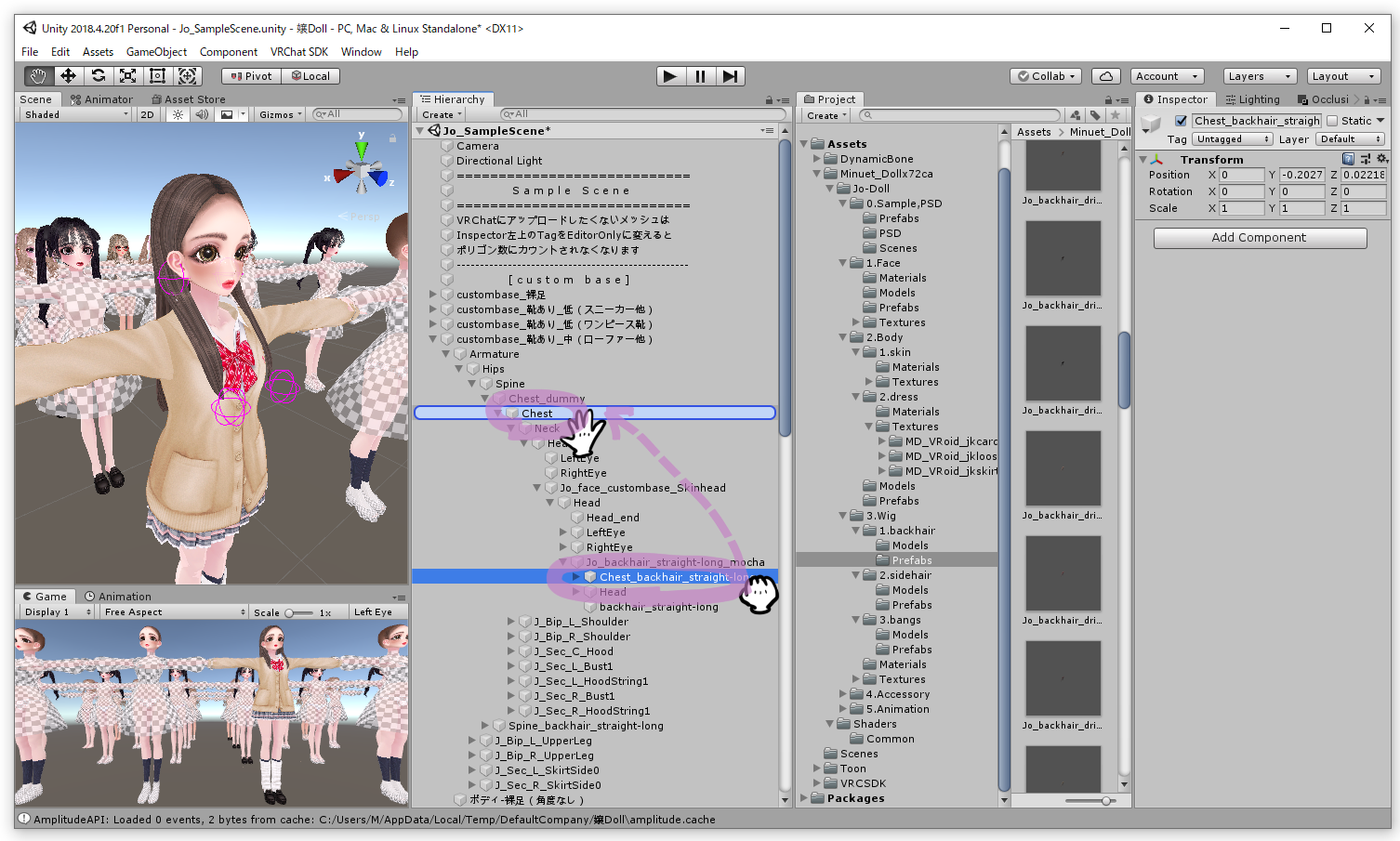Filter Project search by type icon
Screen dimensions: 1400x841
coord(1076,115)
